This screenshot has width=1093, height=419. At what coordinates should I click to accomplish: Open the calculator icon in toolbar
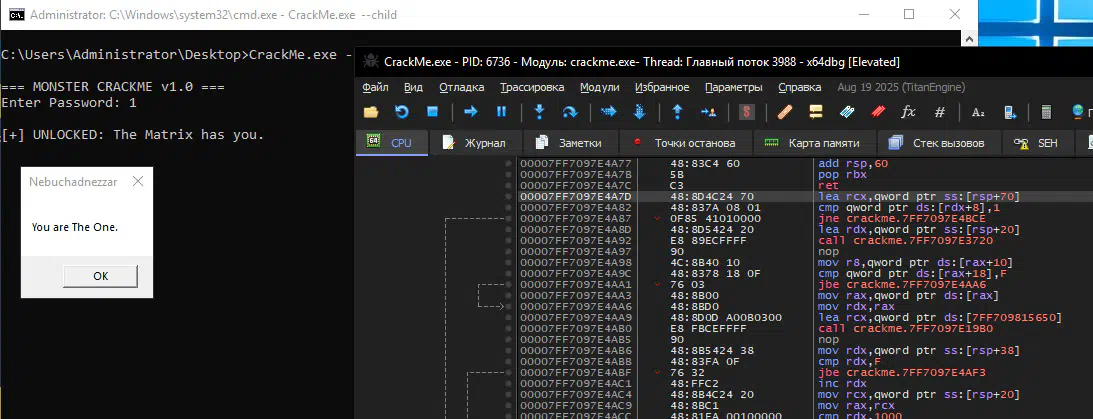(1046, 112)
